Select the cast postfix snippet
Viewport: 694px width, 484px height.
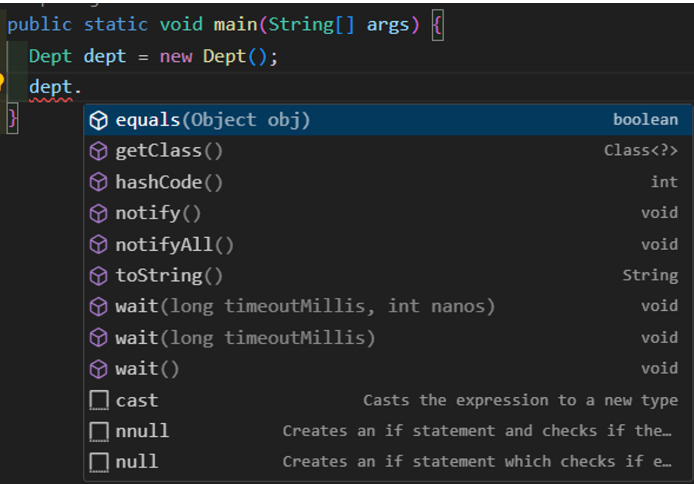point(388,400)
